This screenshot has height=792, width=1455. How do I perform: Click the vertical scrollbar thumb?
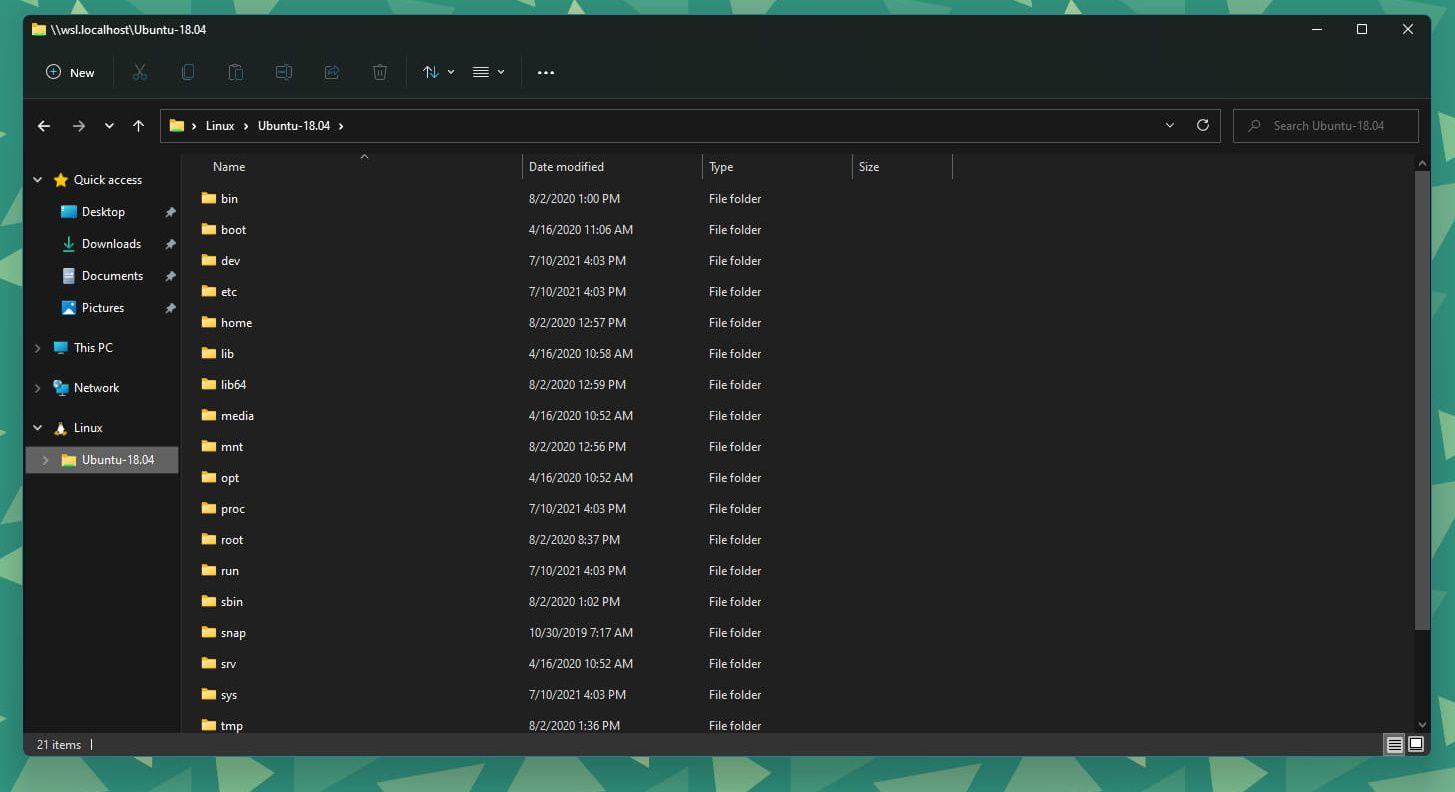[1423, 399]
